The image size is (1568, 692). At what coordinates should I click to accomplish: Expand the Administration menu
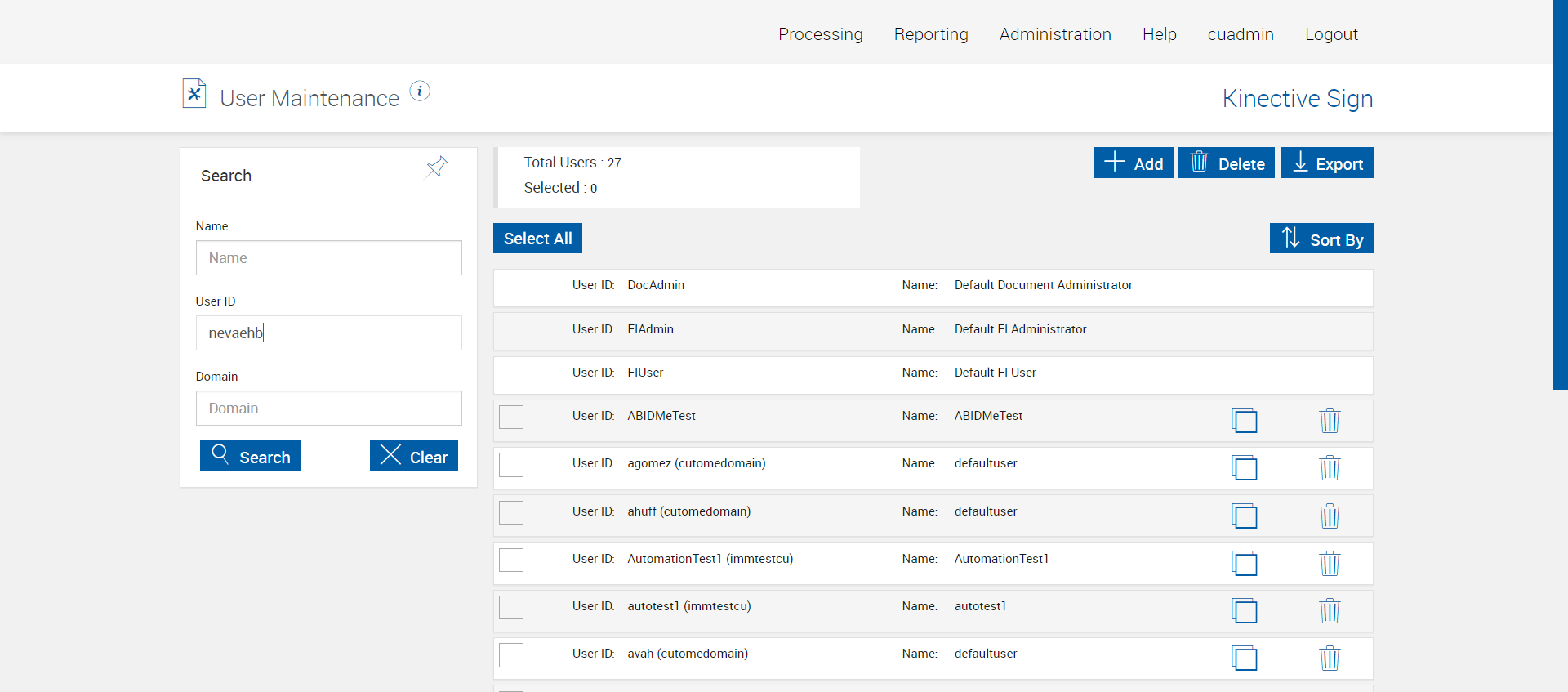click(1055, 34)
